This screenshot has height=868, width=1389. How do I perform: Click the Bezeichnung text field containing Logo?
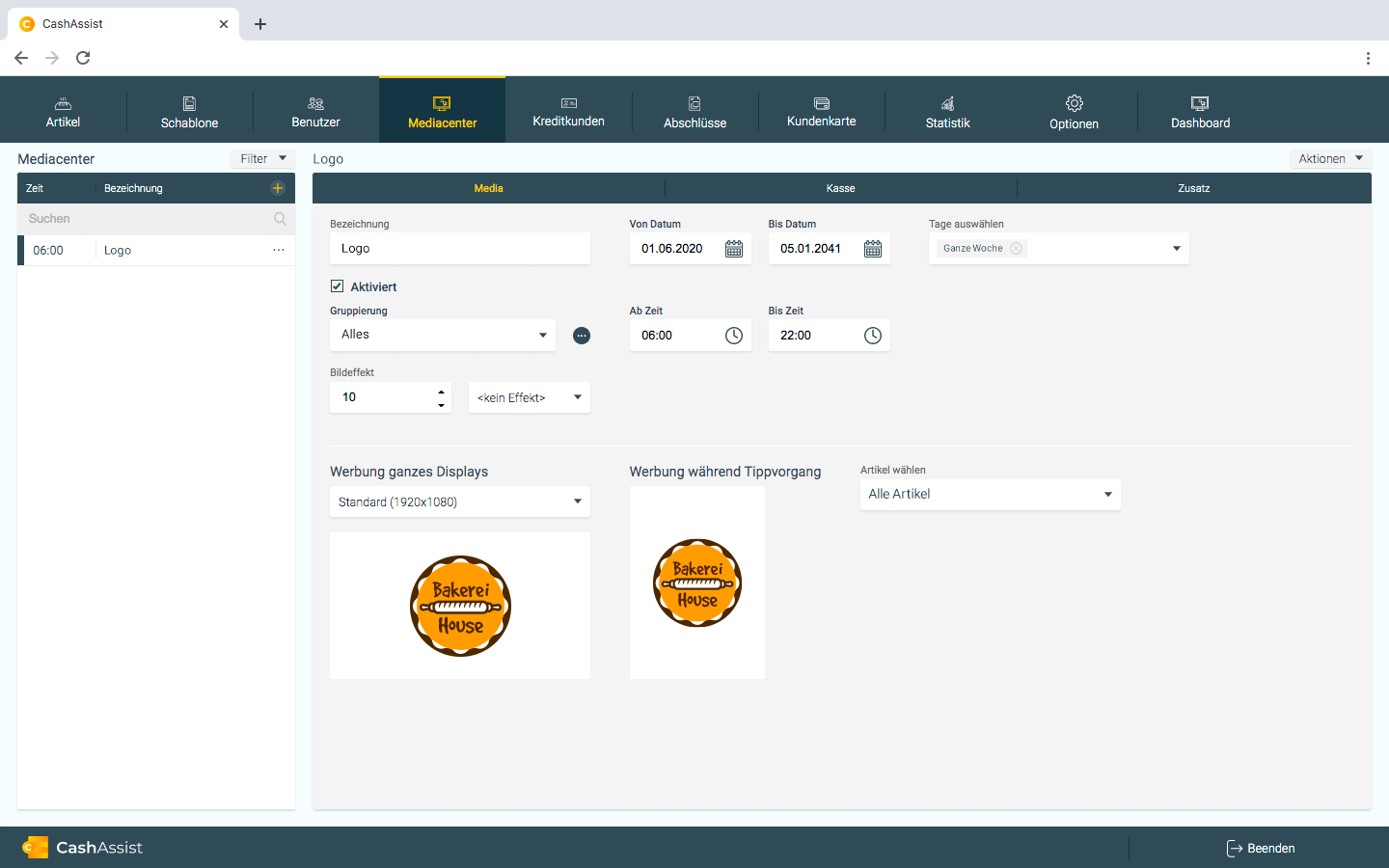[460, 249]
